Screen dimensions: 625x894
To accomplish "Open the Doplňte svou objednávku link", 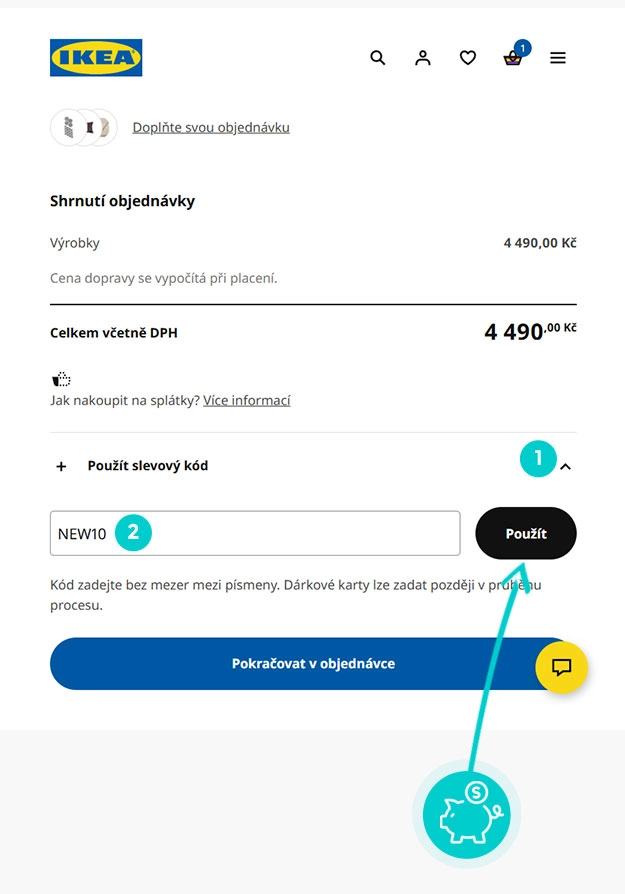I will (210, 127).
